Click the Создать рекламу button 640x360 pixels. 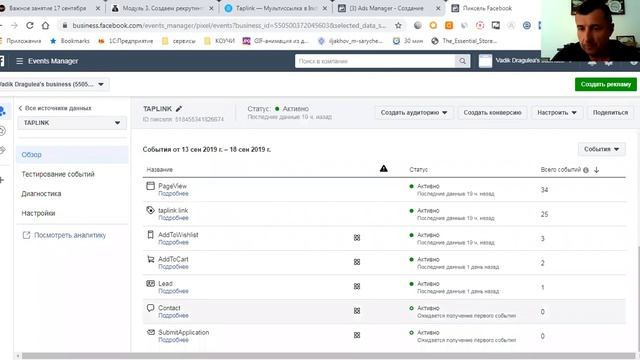click(606, 84)
